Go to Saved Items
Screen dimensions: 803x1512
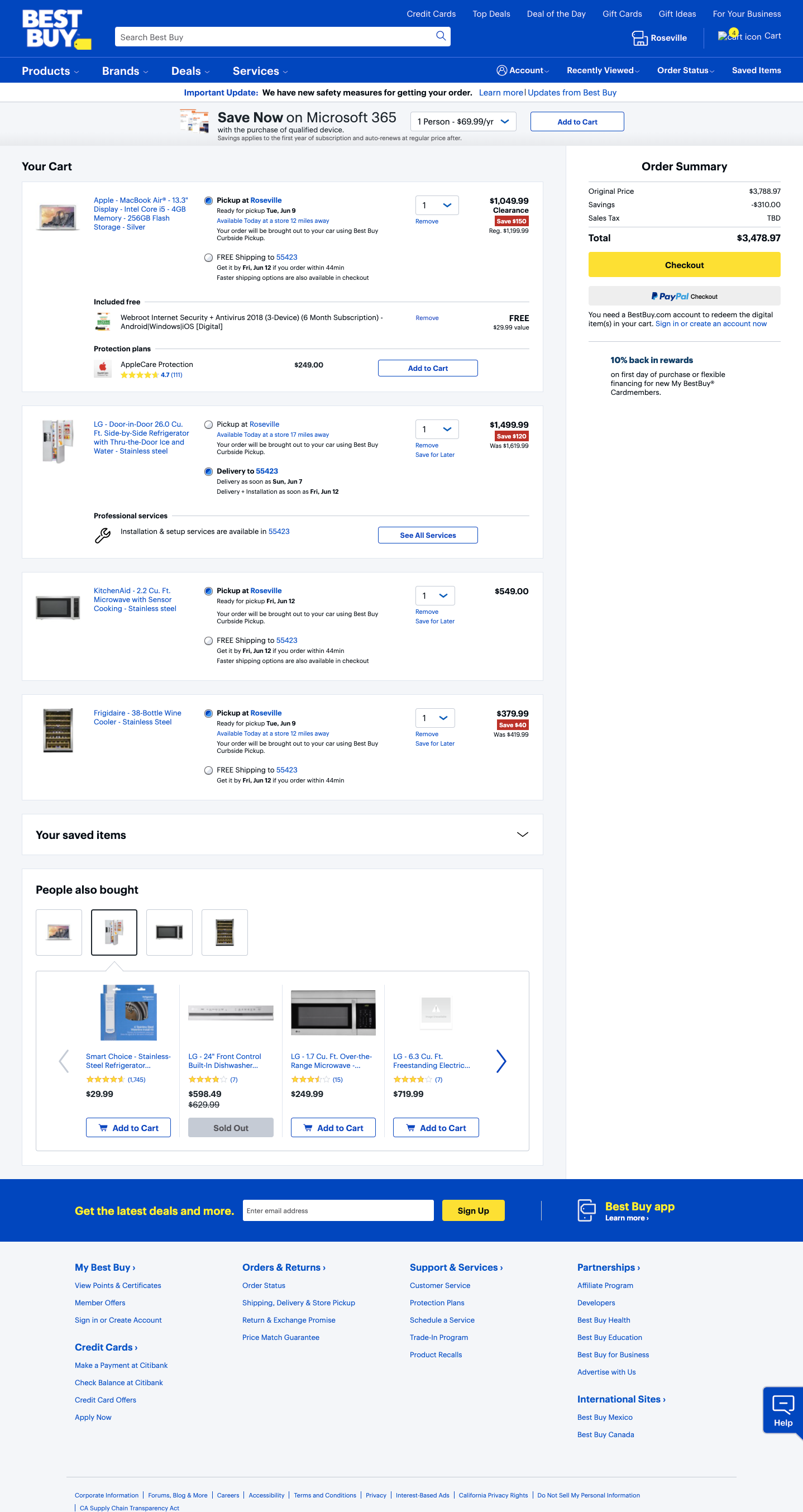[x=756, y=70]
